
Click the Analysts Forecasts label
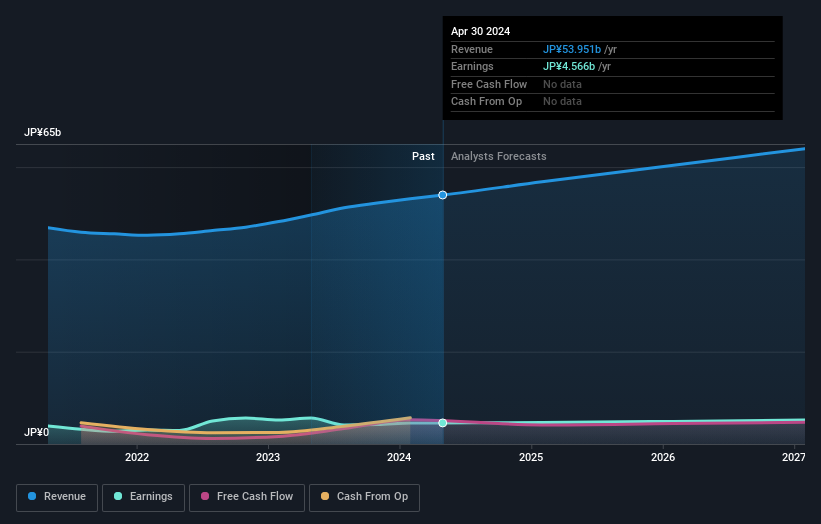pos(498,156)
